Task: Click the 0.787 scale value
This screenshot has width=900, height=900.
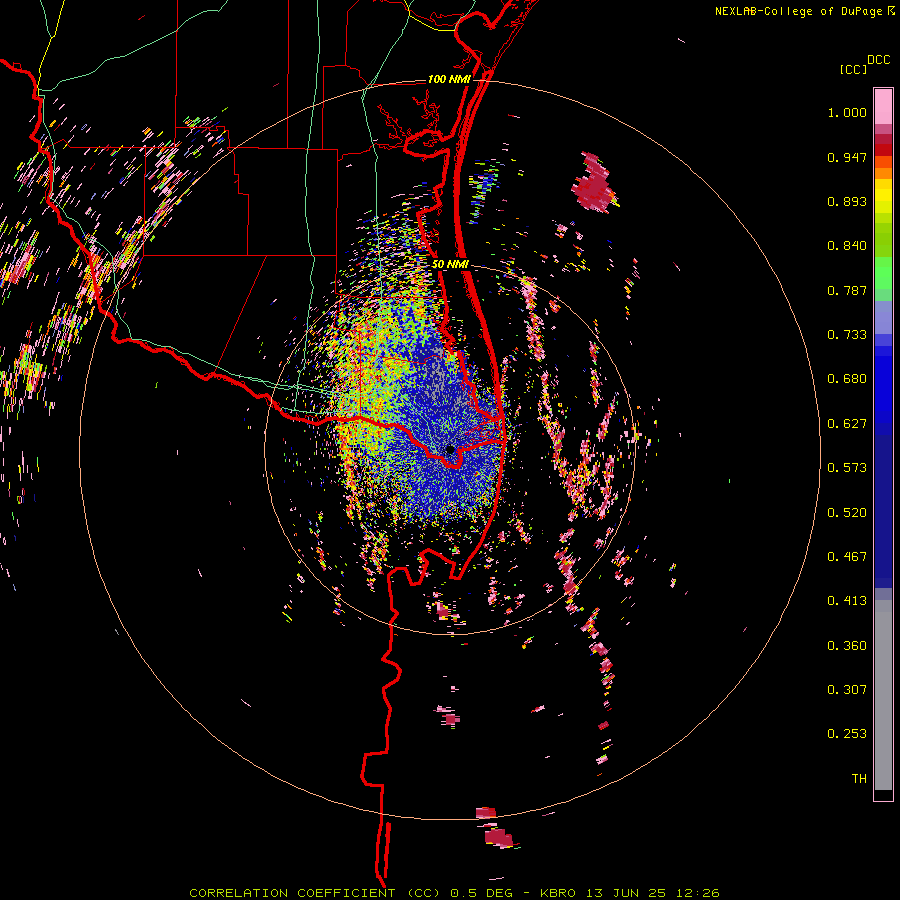Action: coord(847,290)
